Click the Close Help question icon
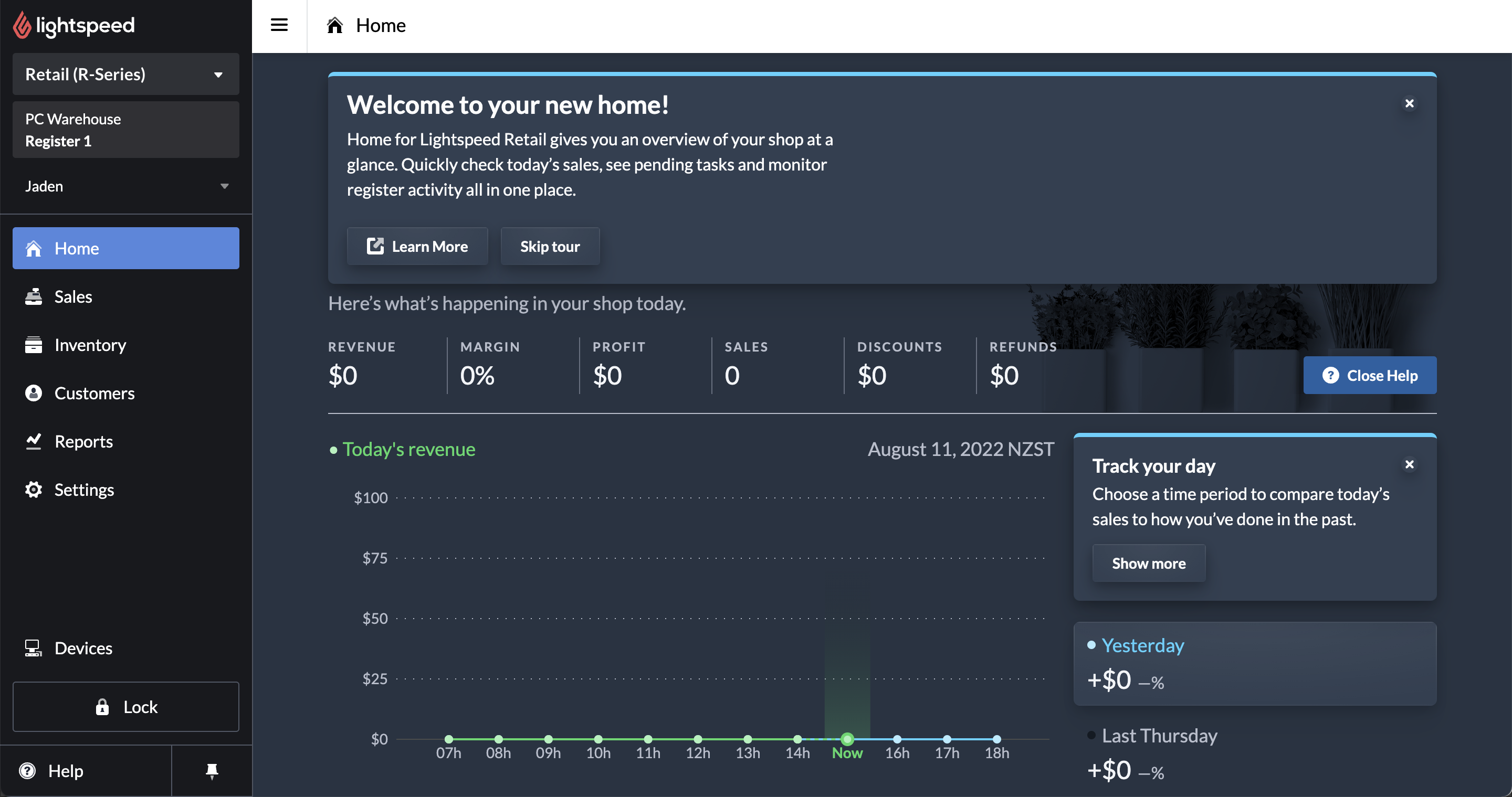Viewport: 1512px width, 797px height. pos(1330,375)
